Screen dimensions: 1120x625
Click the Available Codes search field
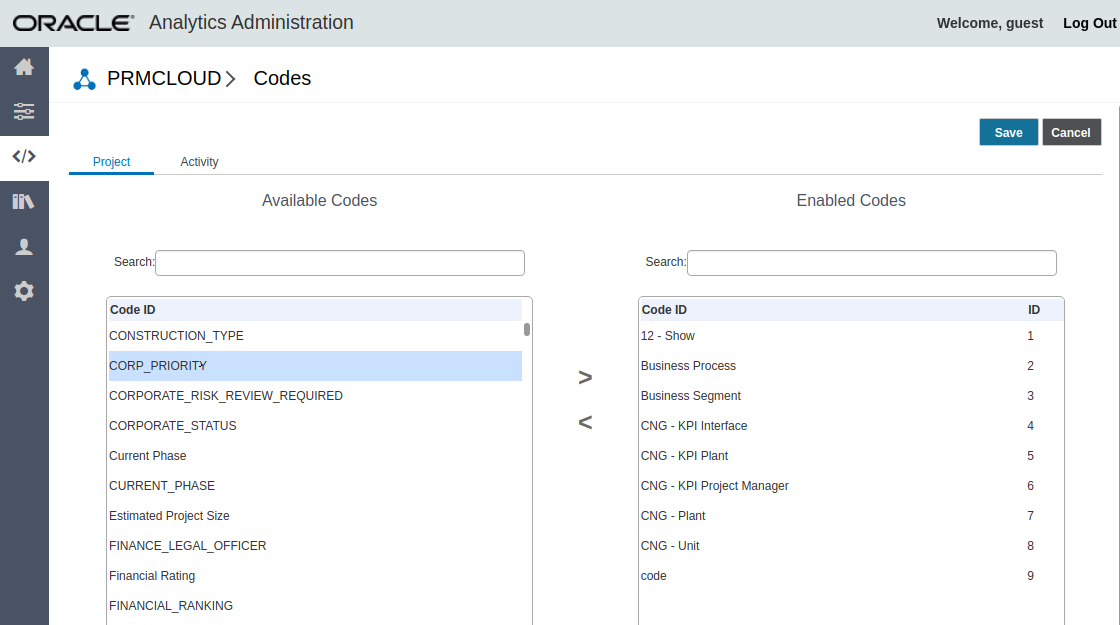(340, 262)
